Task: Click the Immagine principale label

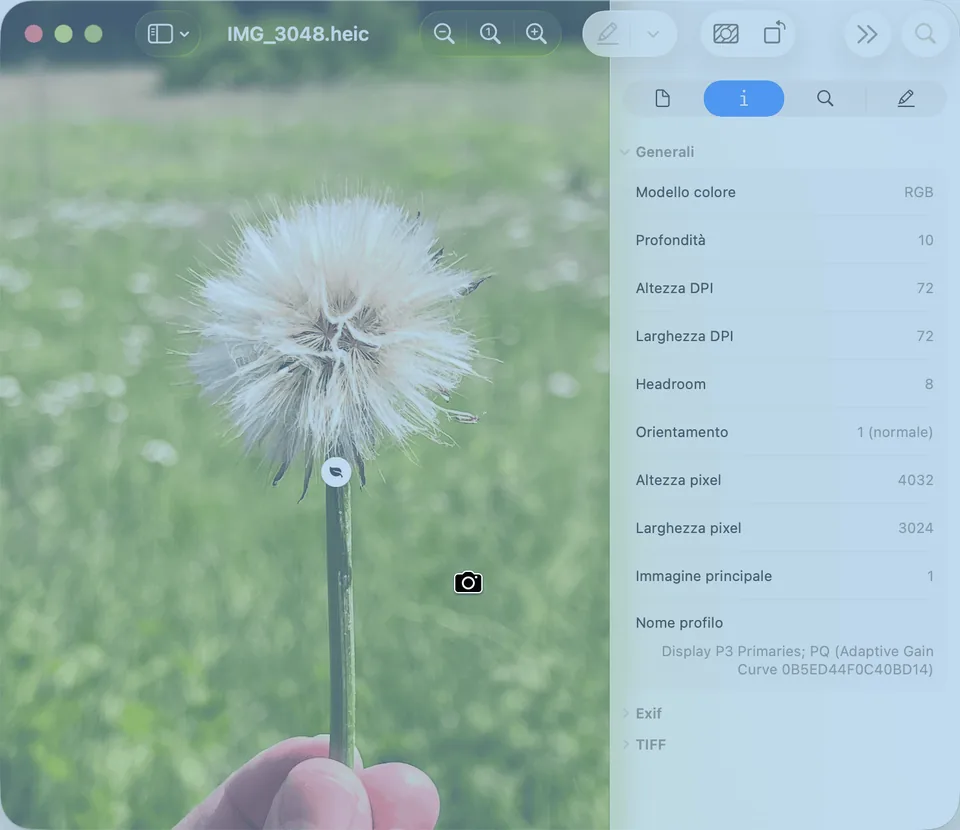Action: coord(703,576)
